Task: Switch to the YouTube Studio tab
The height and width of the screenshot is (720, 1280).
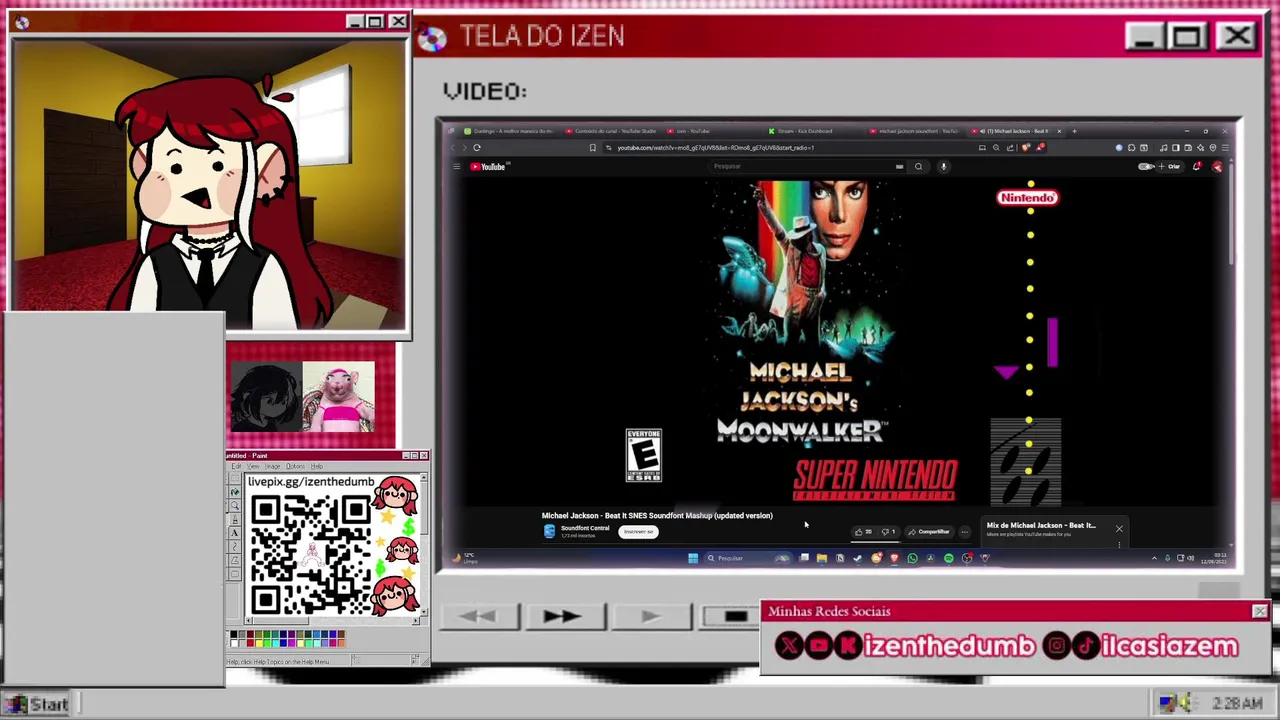Action: pos(610,131)
